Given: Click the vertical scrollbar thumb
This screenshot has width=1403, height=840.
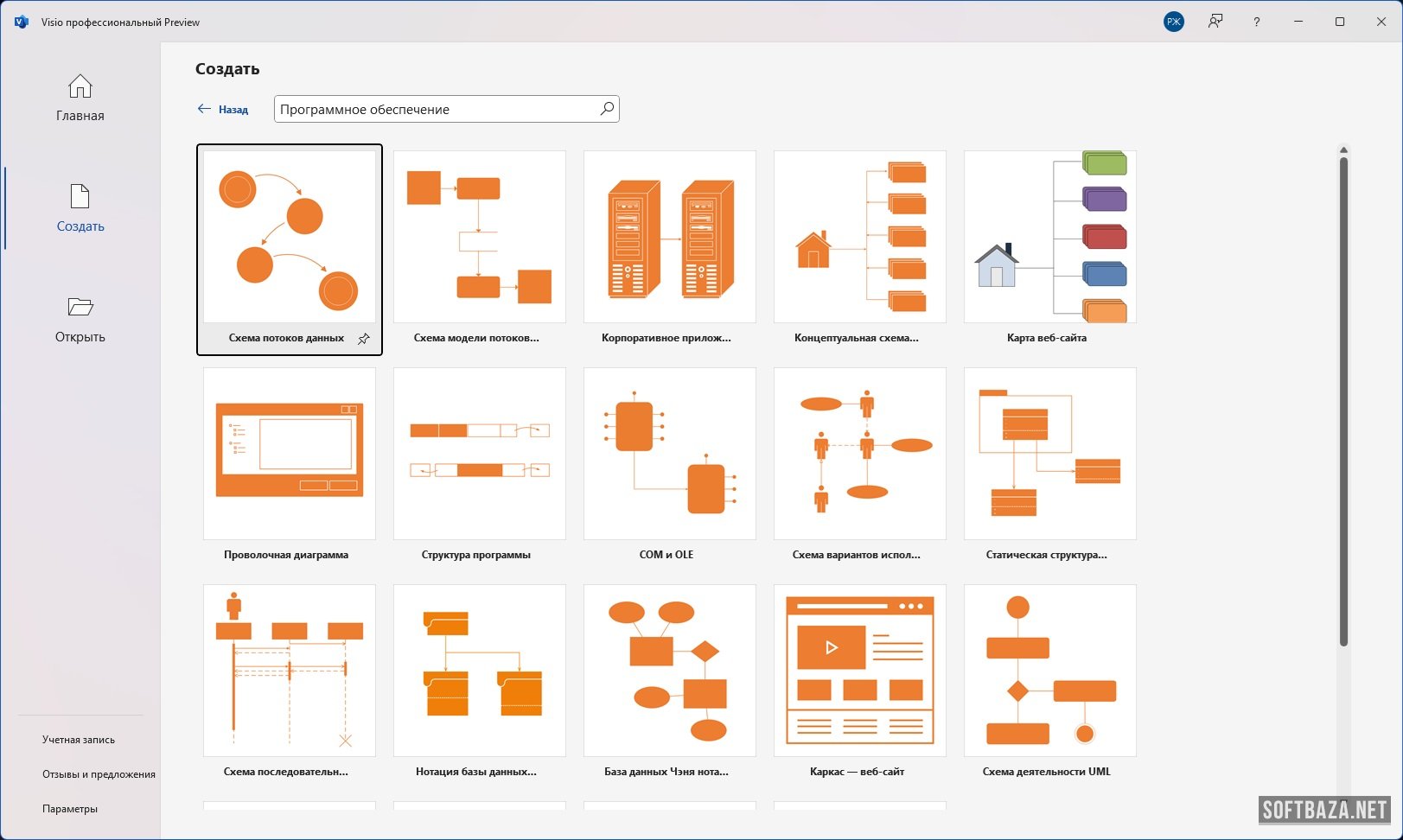Looking at the screenshot, I should [x=1343, y=398].
